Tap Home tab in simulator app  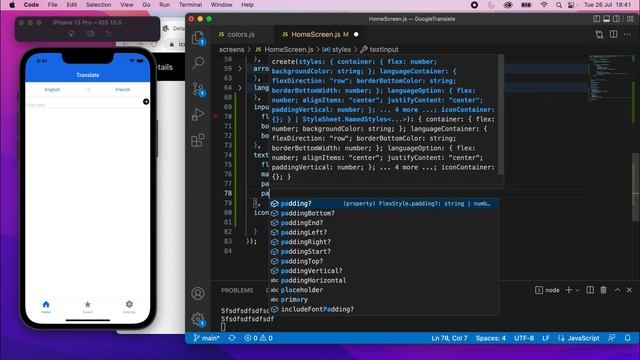coord(46,307)
